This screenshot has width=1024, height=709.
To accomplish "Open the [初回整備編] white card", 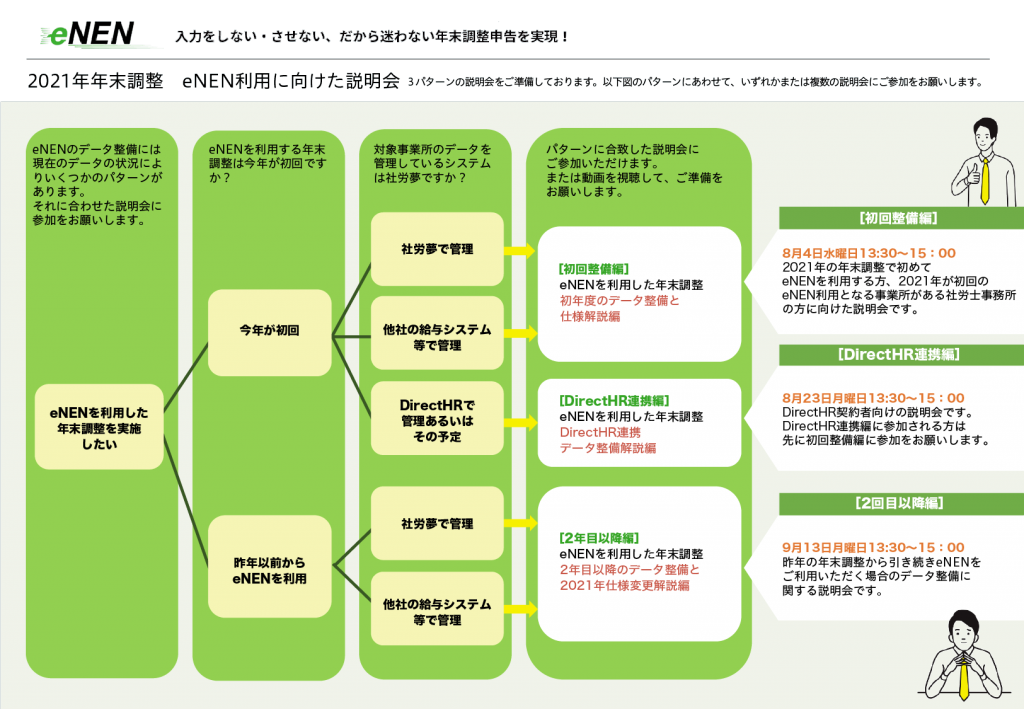I will [x=639, y=294].
